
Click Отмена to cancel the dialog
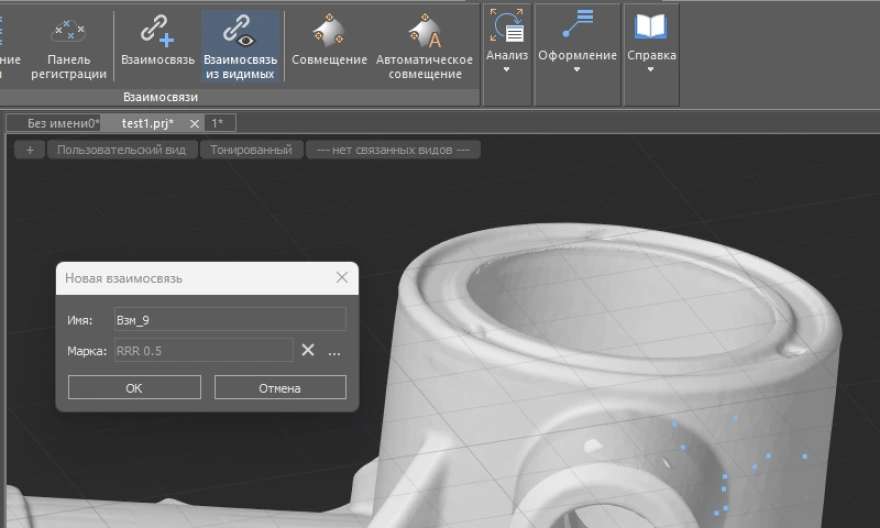pyautogui.click(x=280, y=388)
